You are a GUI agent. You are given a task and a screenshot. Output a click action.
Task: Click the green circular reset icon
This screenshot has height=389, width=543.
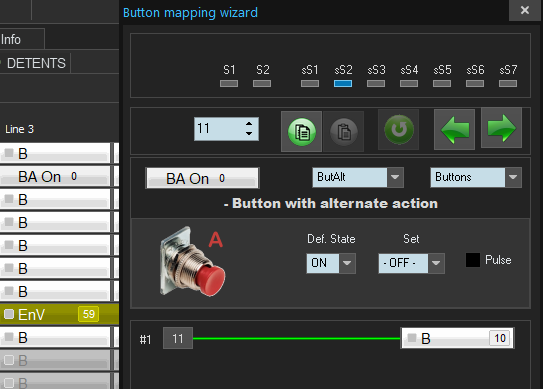pos(399,130)
